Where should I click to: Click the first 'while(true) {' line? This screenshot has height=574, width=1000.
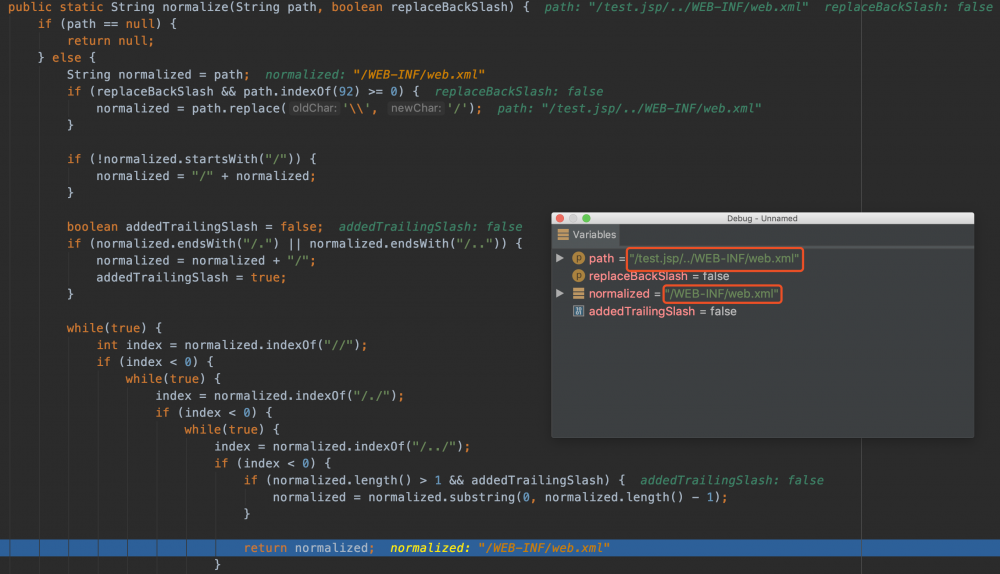[x=114, y=328]
